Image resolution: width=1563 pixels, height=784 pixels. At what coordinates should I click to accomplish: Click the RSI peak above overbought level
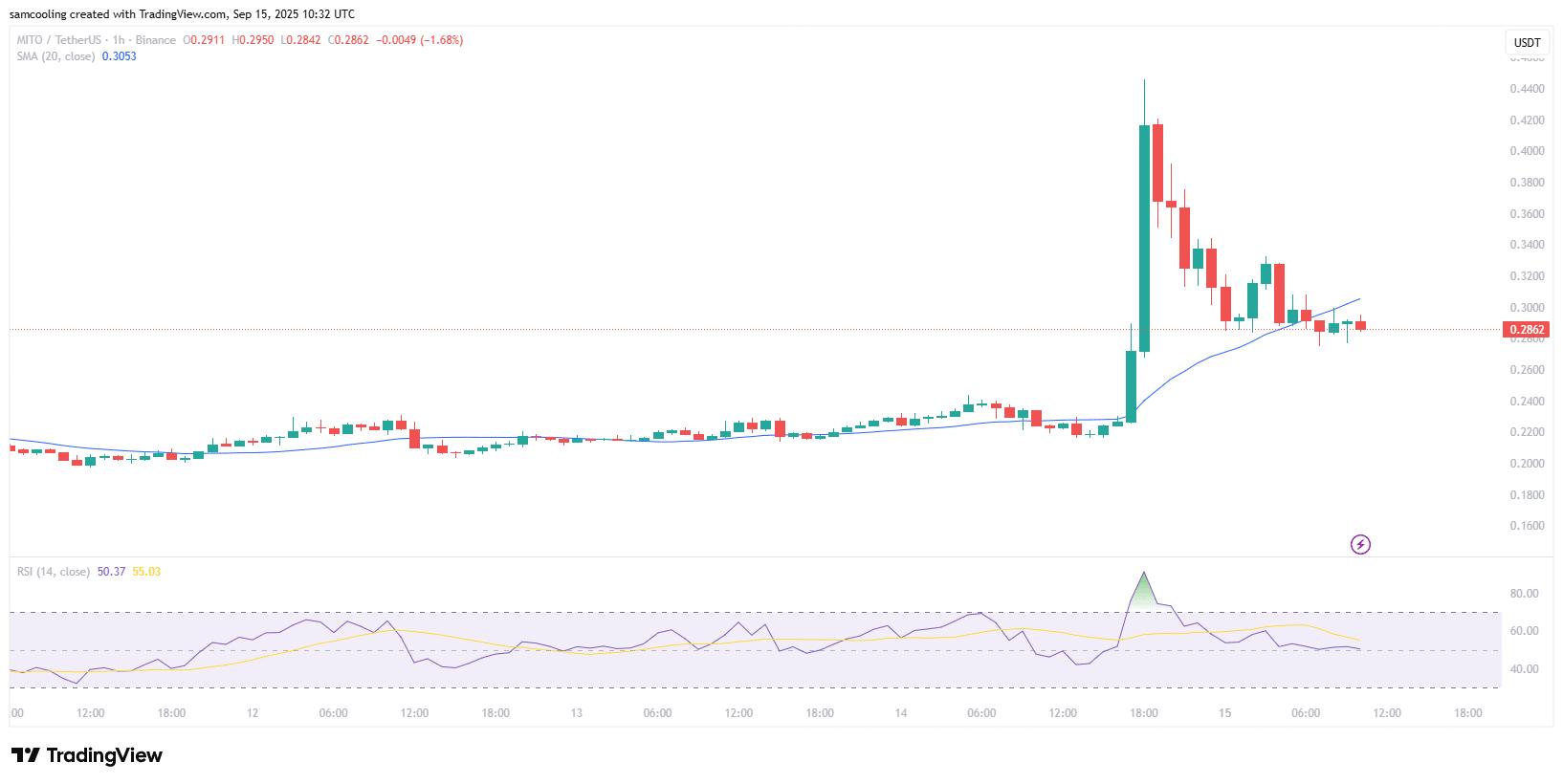pyautogui.click(x=1143, y=576)
